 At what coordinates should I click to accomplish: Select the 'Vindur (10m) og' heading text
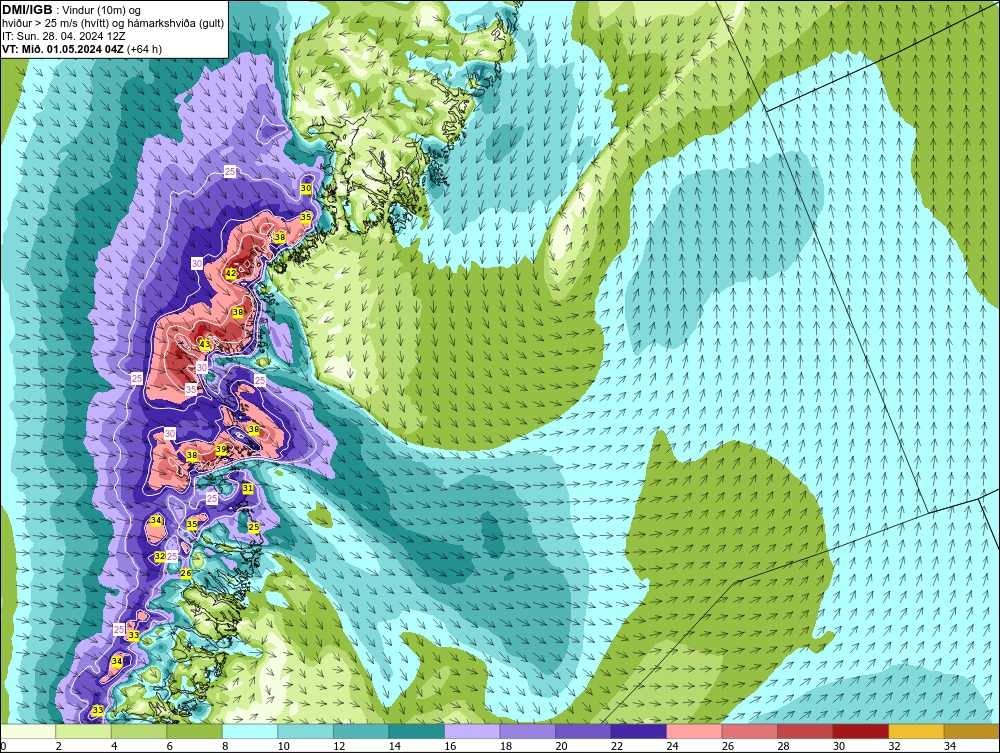pyautogui.click(x=103, y=10)
